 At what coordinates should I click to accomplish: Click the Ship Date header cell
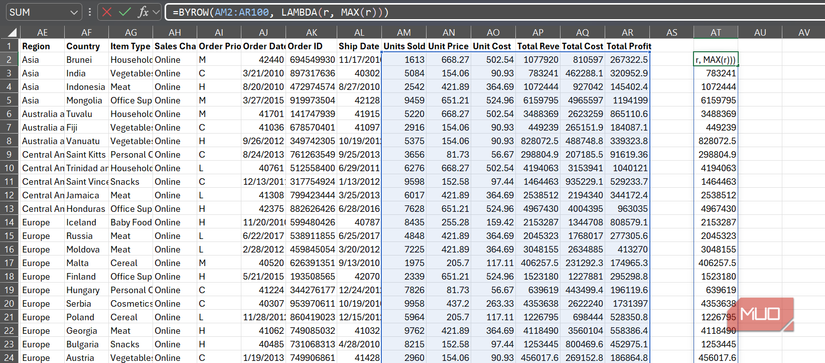358,46
